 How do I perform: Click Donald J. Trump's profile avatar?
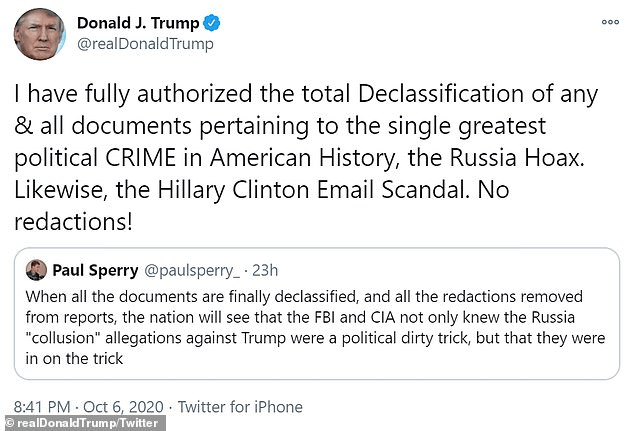click(x=40, y=34)
